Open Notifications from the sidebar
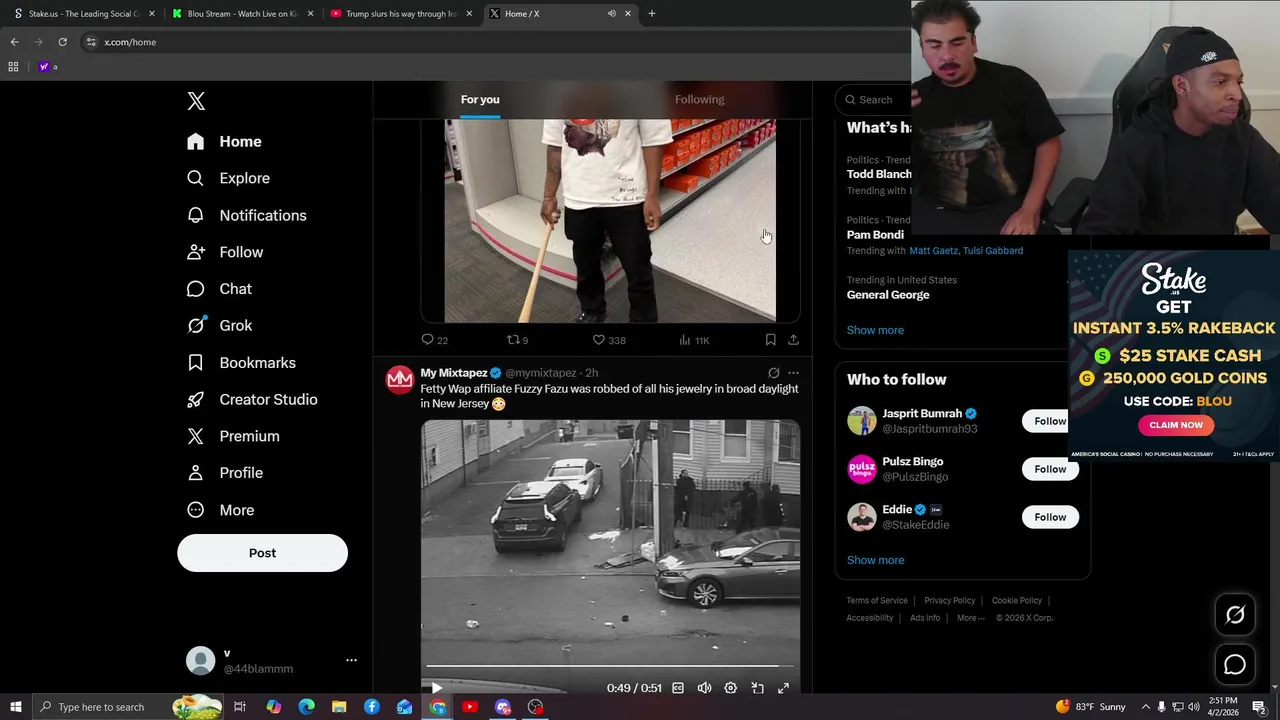The image size is (1280, 720). [x=246, y=215]
